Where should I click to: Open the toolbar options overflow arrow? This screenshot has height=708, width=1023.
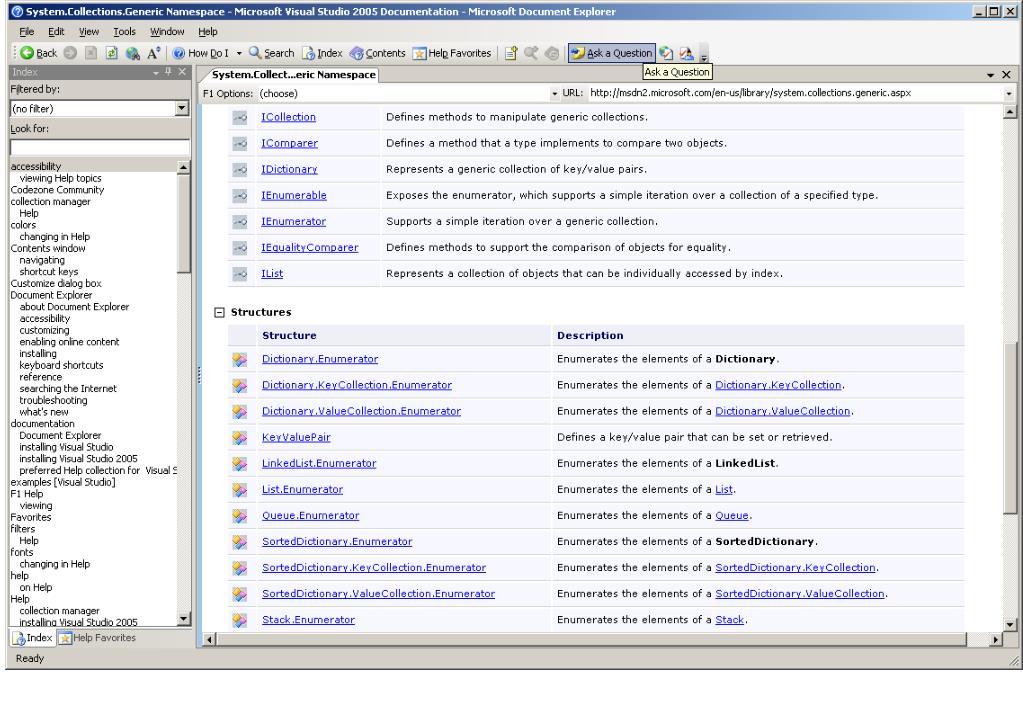coord(704,55)
